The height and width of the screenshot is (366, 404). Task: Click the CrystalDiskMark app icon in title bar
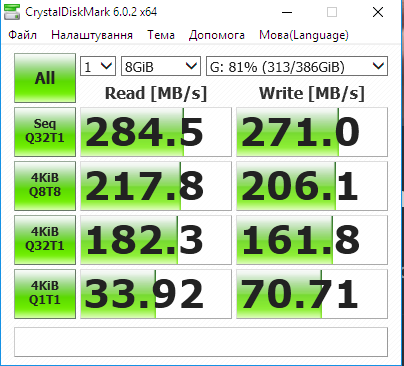(x=12, y=12)
